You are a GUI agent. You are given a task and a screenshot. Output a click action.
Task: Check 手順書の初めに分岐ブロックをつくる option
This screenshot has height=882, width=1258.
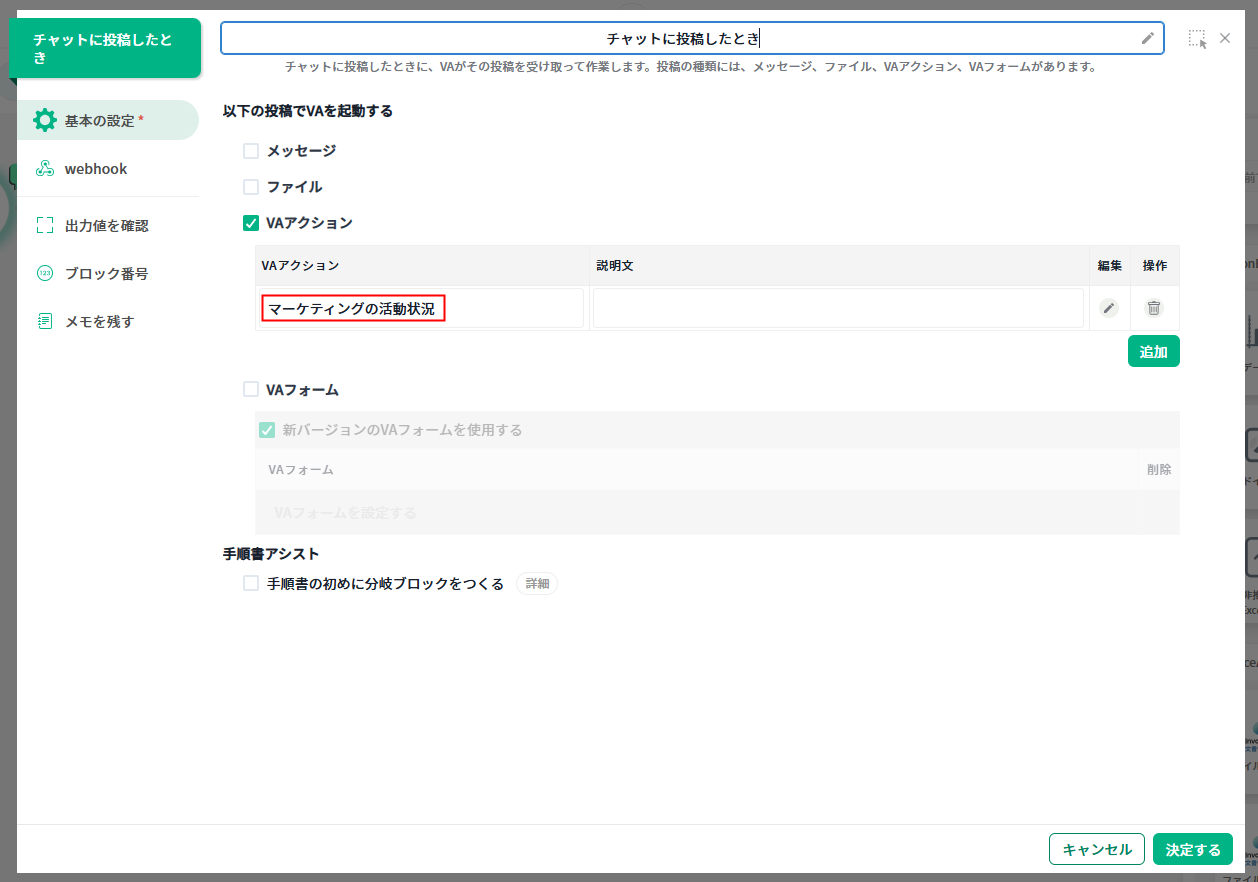tap(251, 584)
